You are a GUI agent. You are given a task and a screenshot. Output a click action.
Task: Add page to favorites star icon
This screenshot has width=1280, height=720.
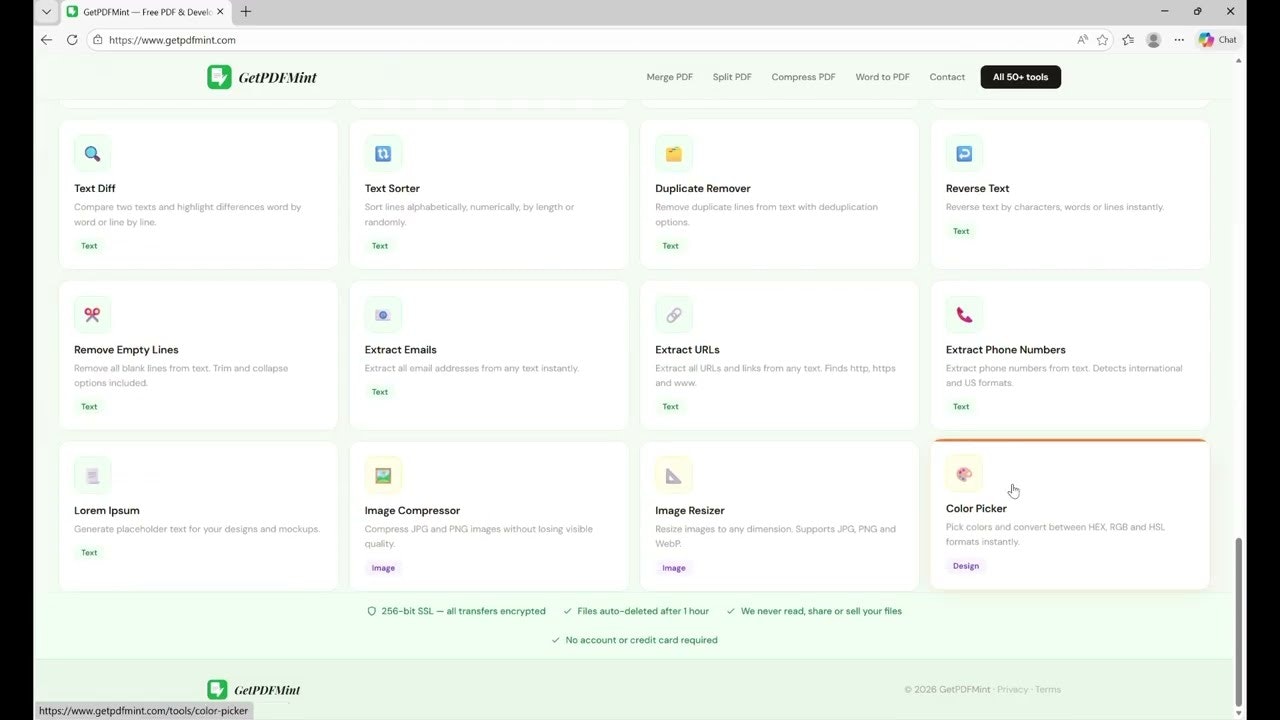point(1102,40)
